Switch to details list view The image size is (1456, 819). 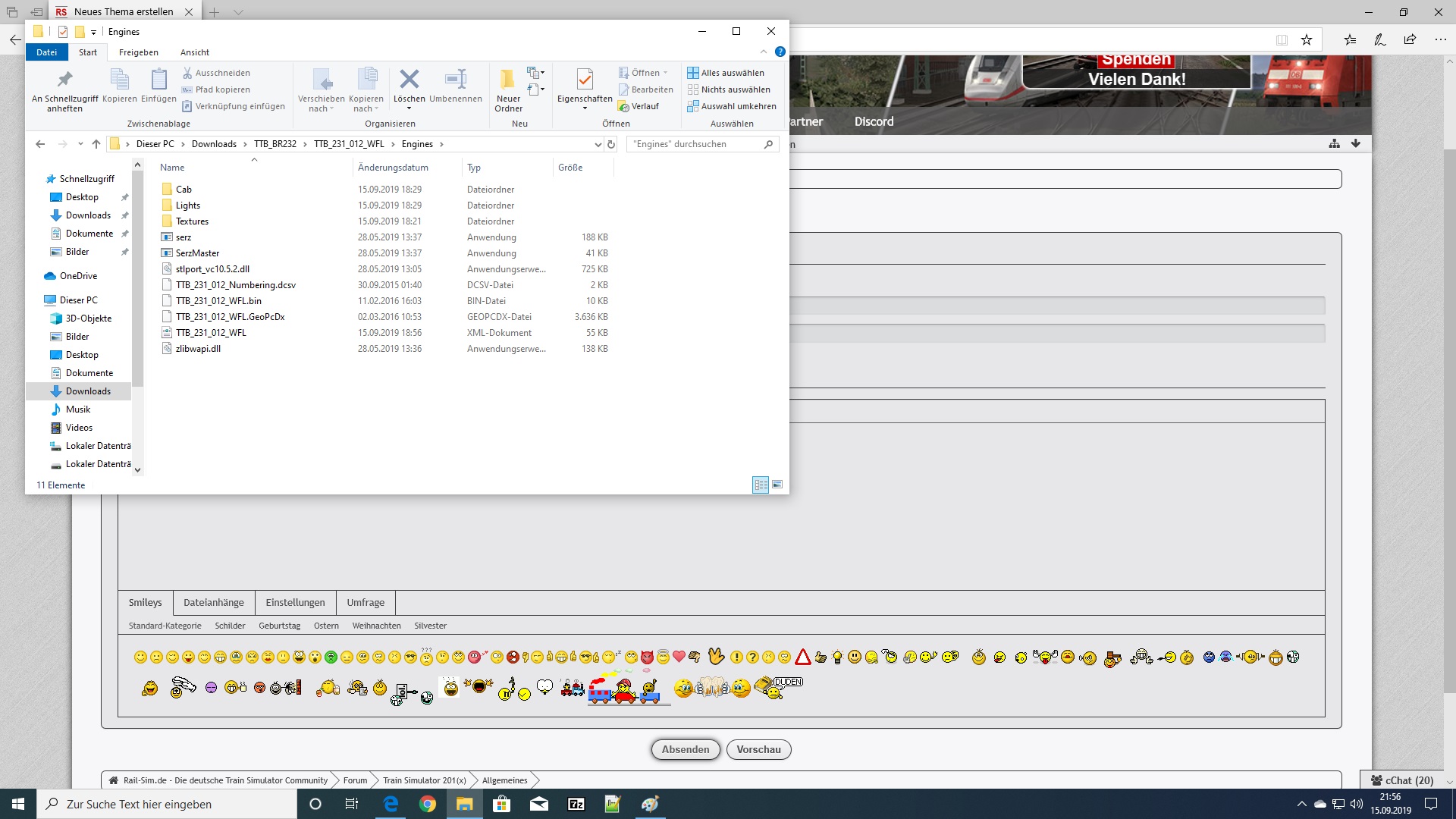pos(761,485)
